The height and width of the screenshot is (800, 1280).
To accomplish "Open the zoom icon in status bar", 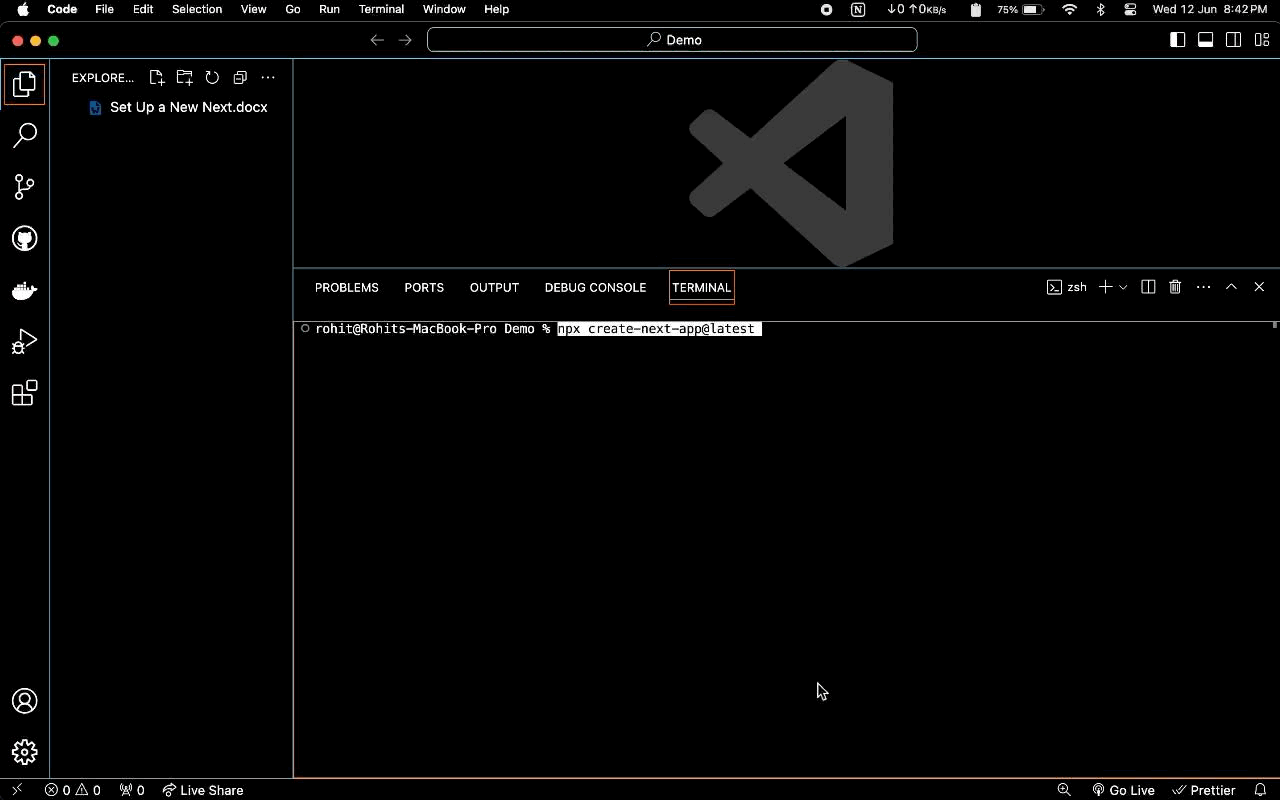I will [1064, 790].
